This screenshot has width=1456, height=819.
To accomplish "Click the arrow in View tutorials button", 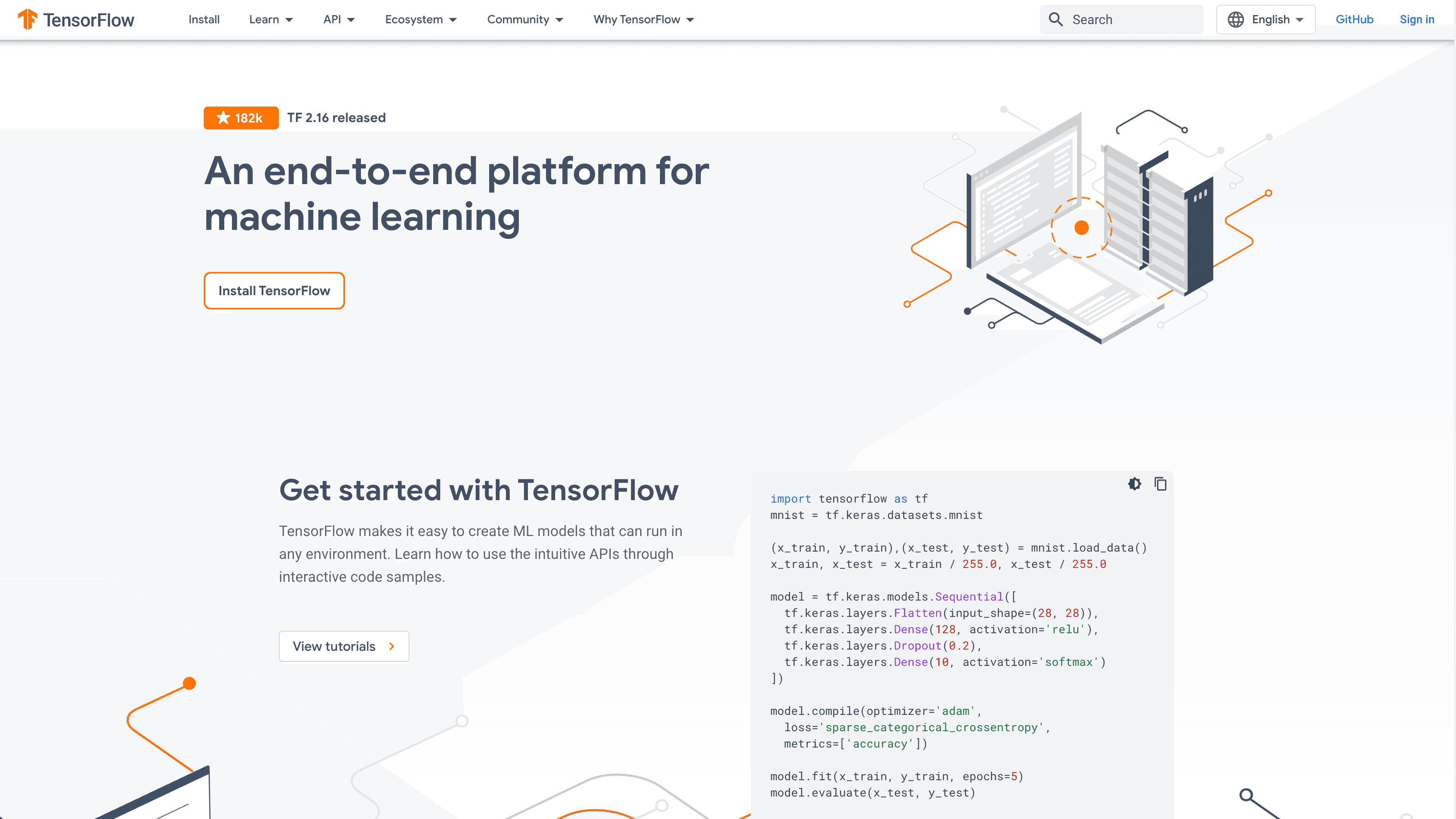I will (392, 646).
